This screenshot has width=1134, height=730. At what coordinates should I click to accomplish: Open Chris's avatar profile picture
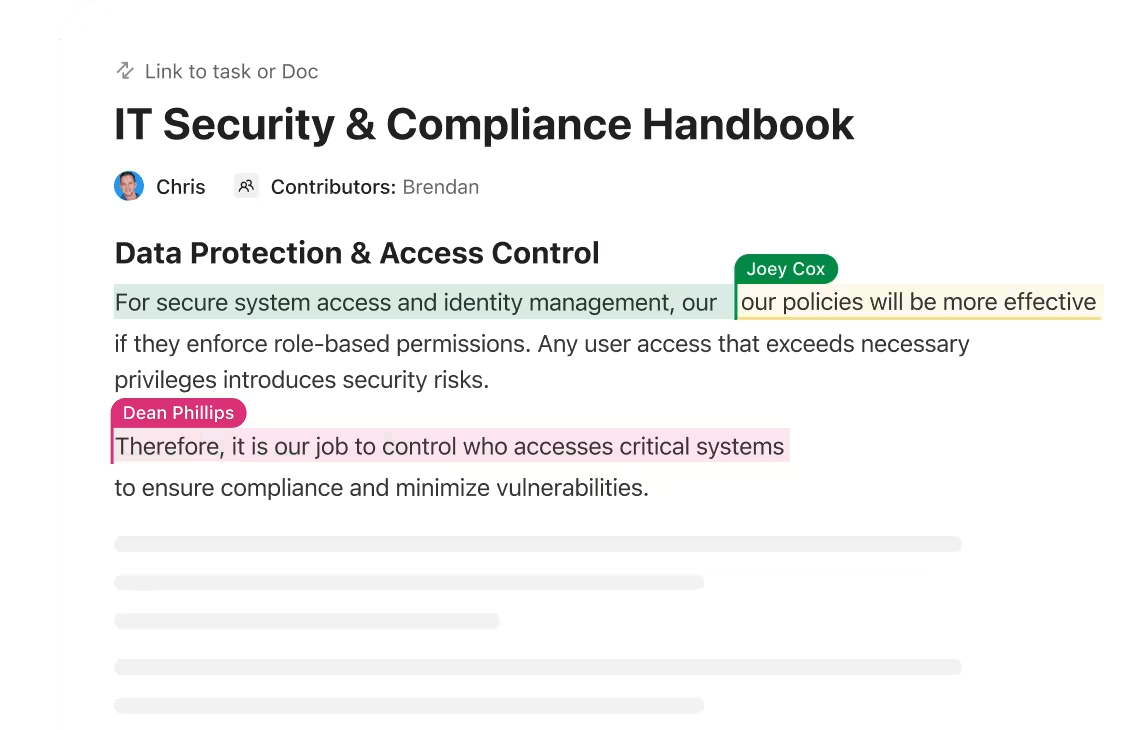[128, 186]
